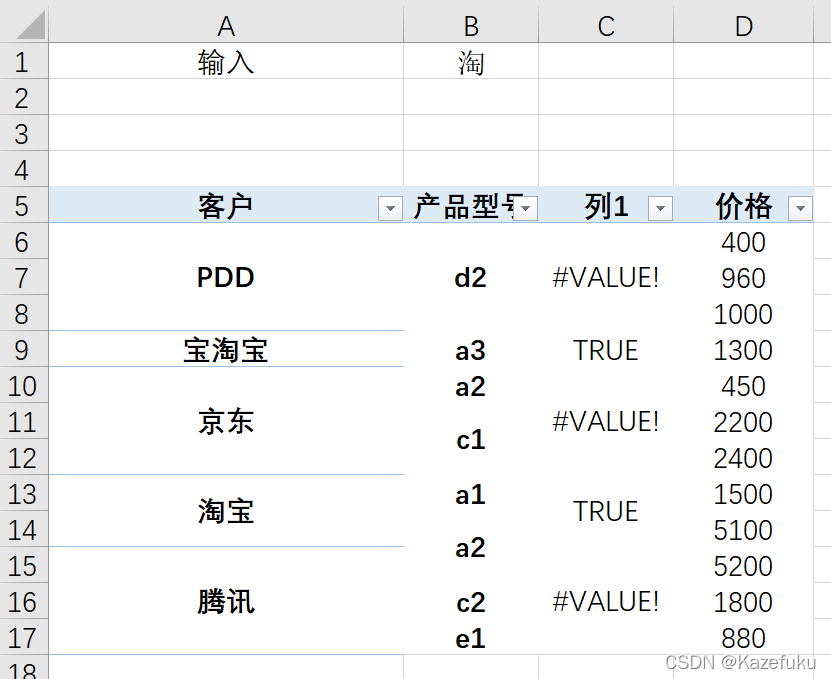This screenshot has width=831, height=679.
Task: Click price cell 960
Action: [744, 277]
